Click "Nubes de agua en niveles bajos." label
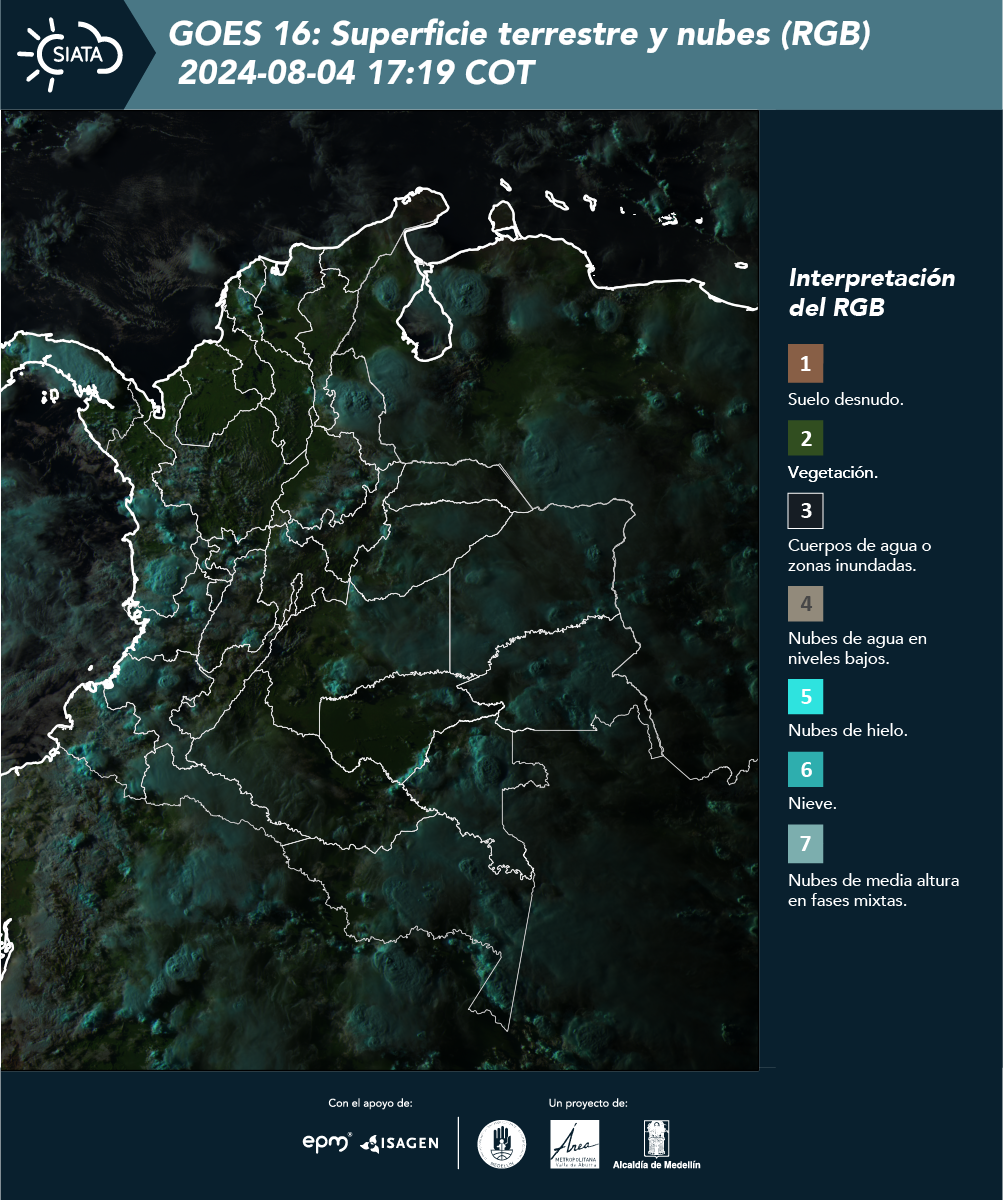This screenshot has height=1200, width=1003. (x=858, y=648)
